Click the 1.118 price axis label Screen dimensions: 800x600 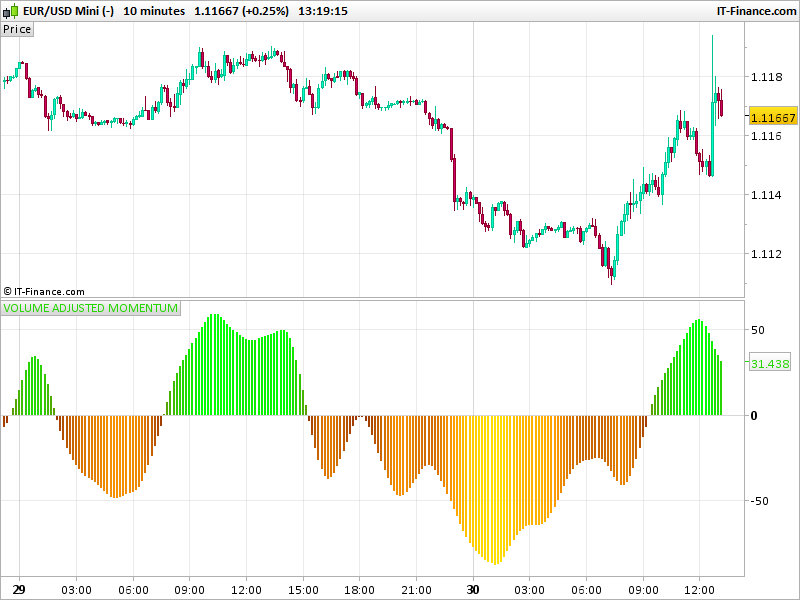pos(766,77)
